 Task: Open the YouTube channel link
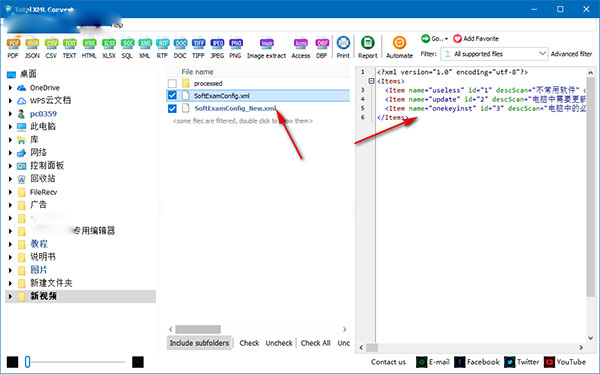pos(565,362)
